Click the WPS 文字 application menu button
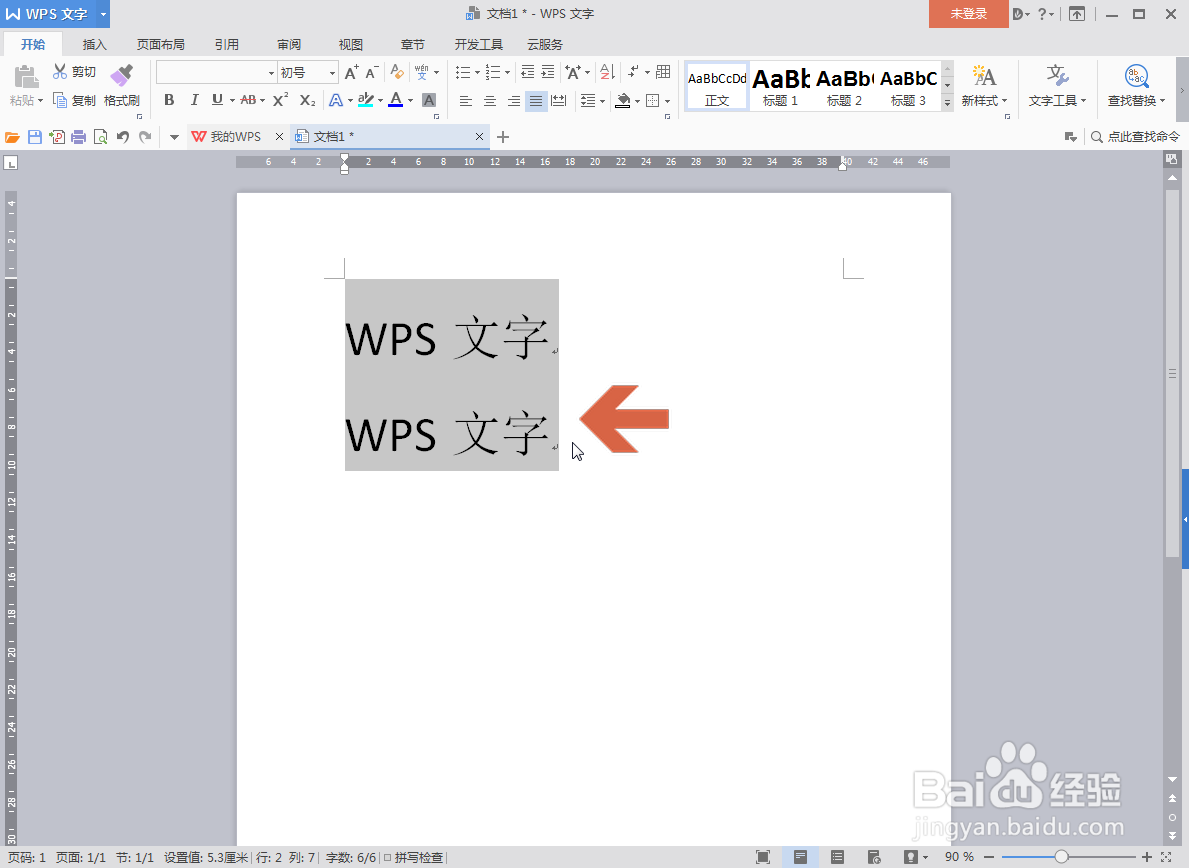The image size is (1189, 868). click(55, 14)
